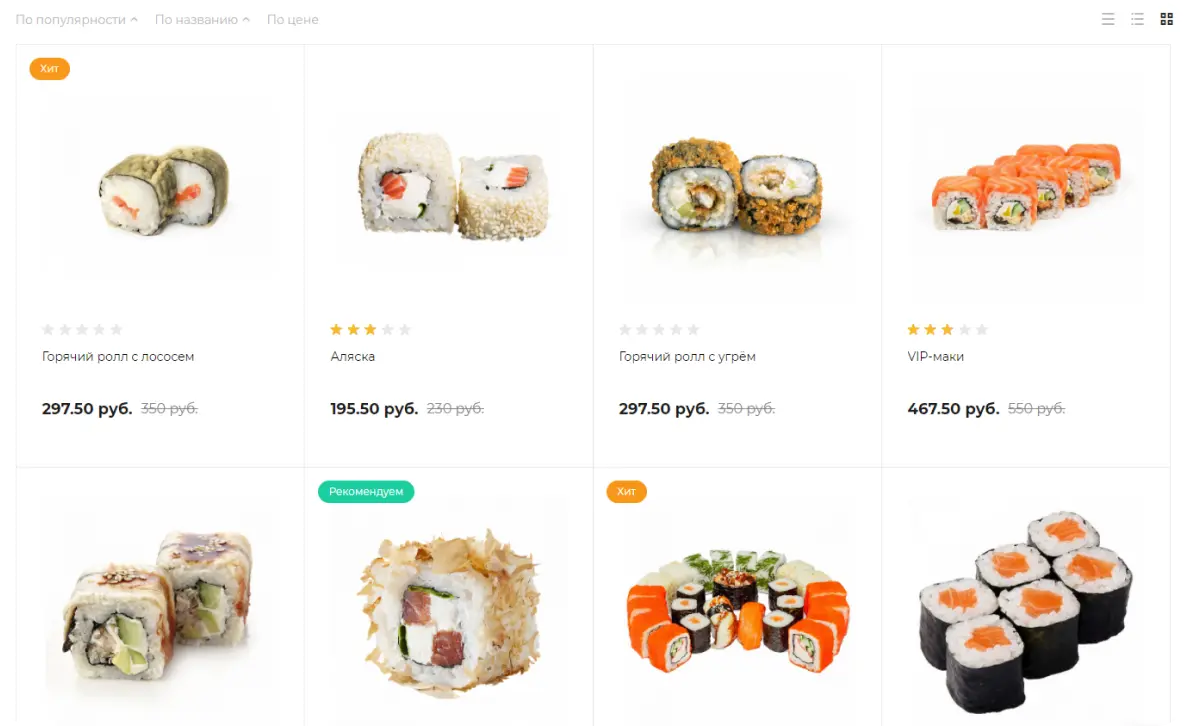Switch to compact list view icon

click(x=1137, y=19)
